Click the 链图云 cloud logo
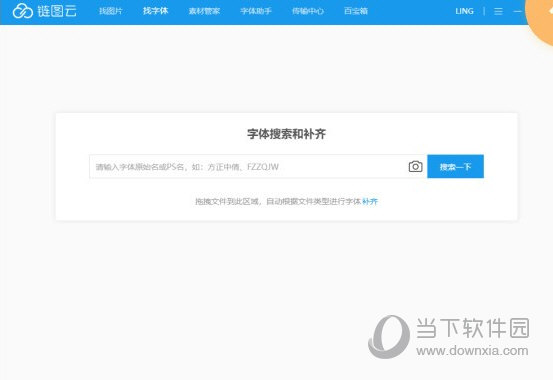This screenshot has height=380, width=553. pos(44,11)
